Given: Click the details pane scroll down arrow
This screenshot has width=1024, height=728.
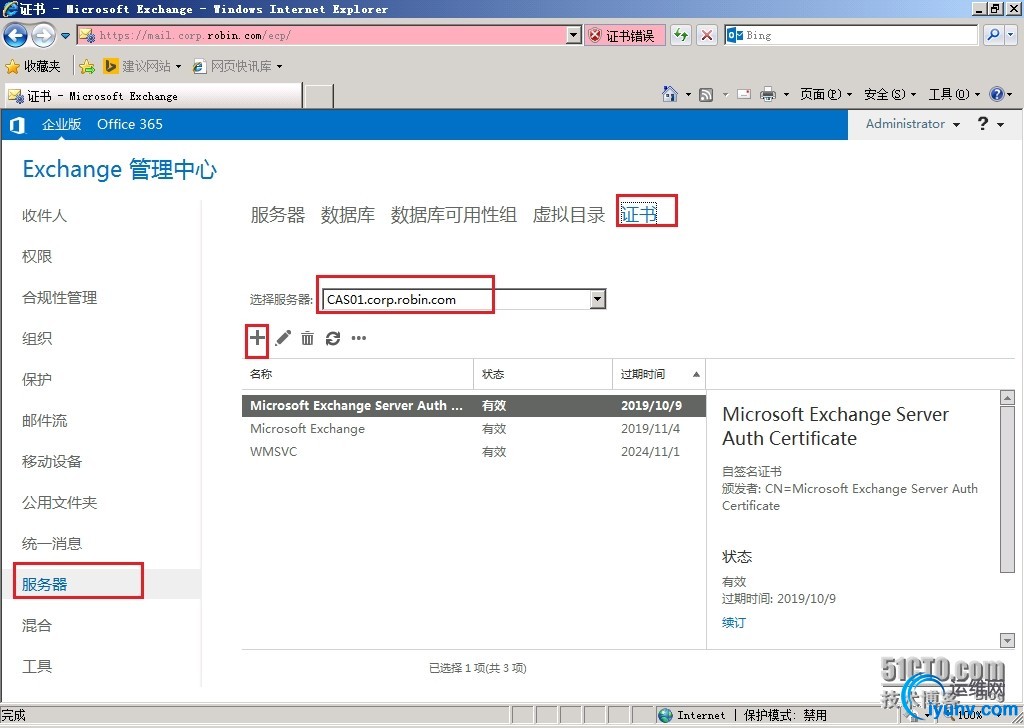Looking at the screenshot, I should click(1007, 641).
